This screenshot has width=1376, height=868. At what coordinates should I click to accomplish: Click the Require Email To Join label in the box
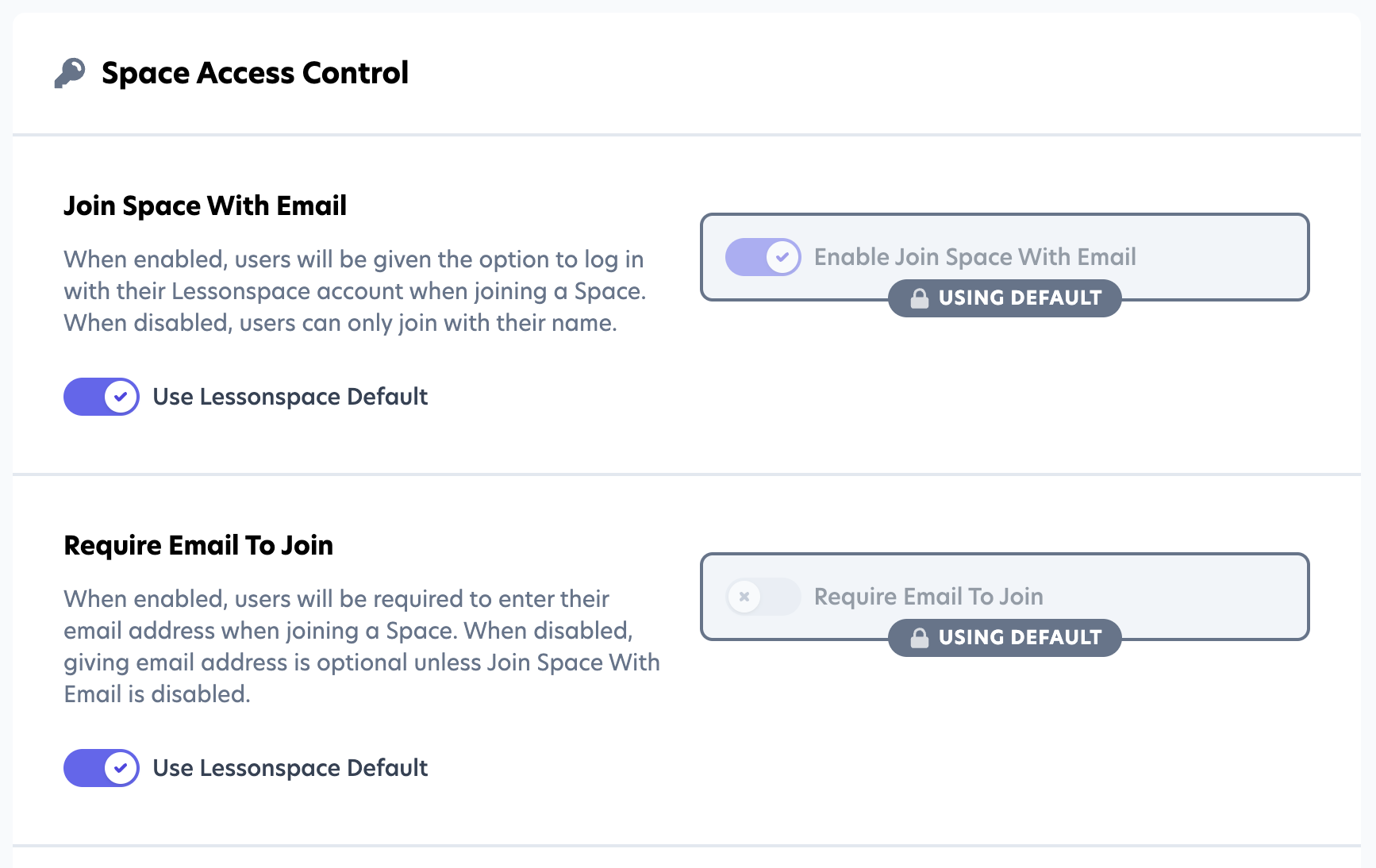(x=928, y=597)
